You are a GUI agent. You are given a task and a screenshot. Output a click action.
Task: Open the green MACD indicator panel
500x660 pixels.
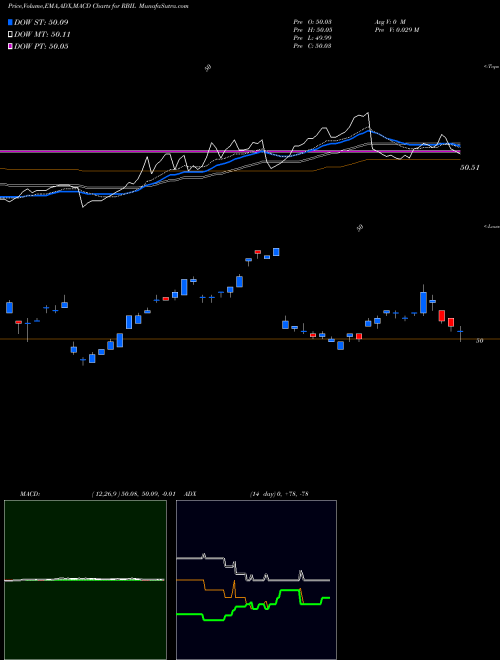point(85,580)
